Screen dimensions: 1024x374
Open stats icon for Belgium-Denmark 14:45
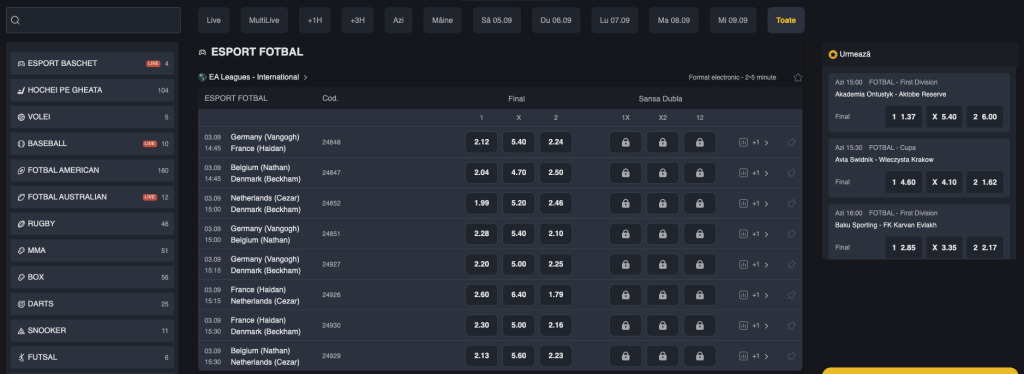point(743,173)
